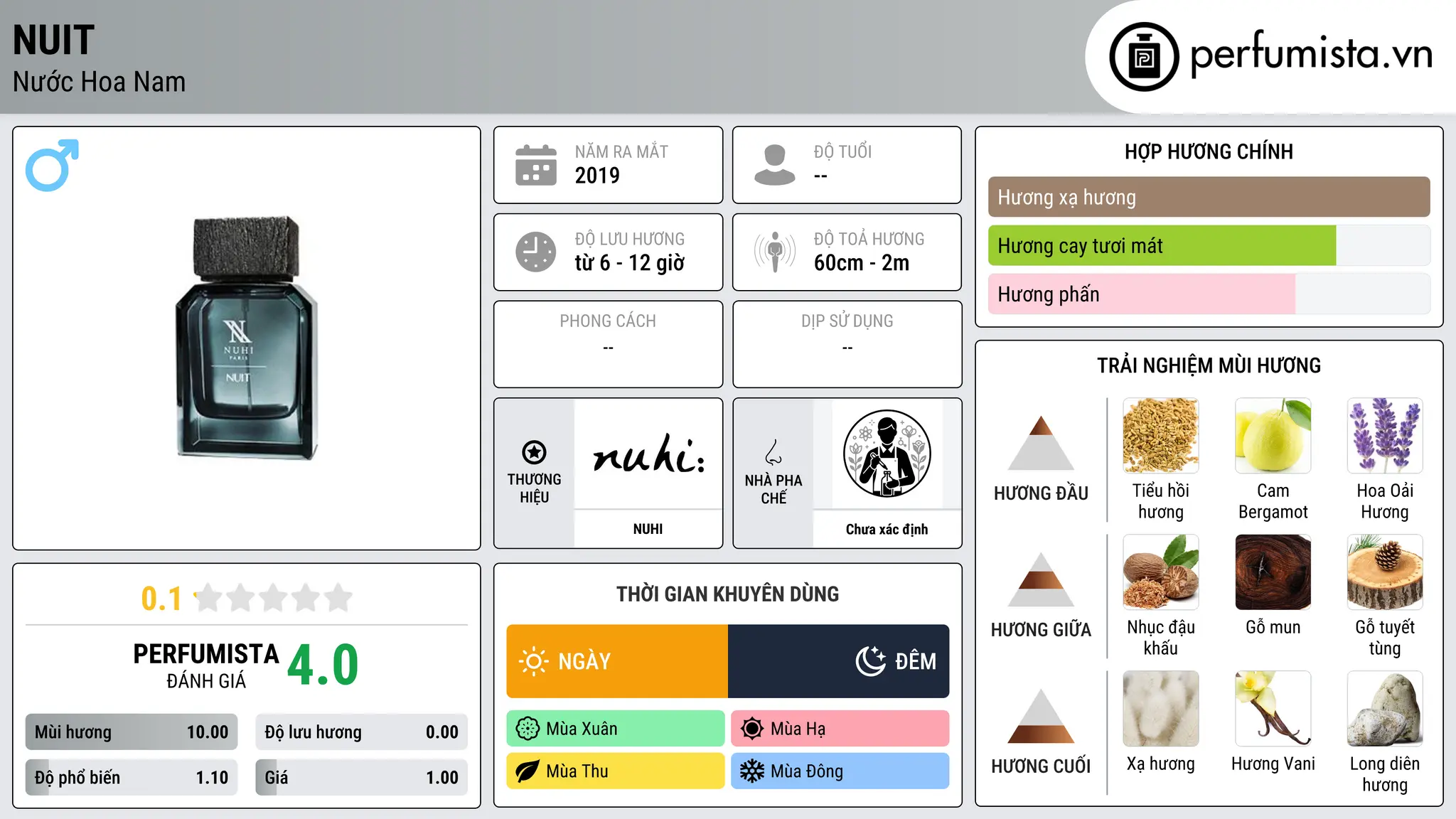1456x819 pixels.
Task: Click the nuhi brand logo
Action: coord(648,454)
